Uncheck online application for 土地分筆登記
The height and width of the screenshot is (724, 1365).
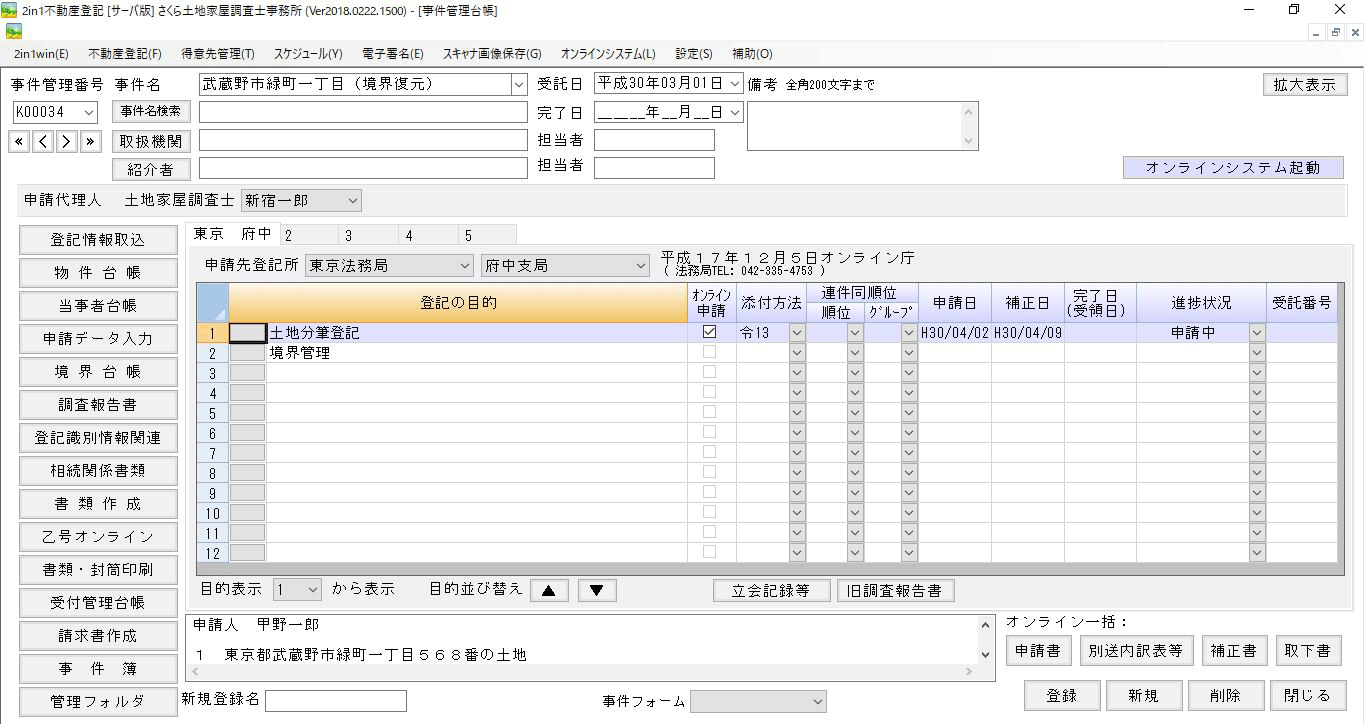(x=710, y=332)
